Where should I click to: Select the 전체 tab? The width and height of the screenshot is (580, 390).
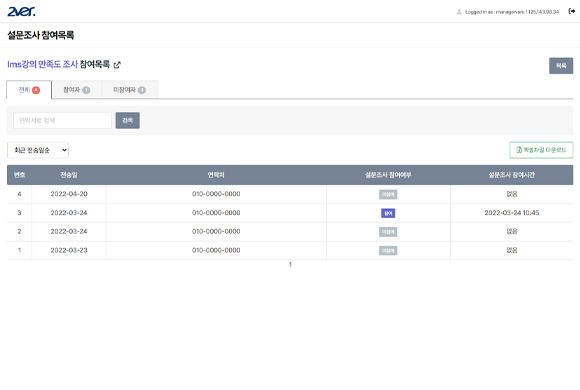[29, 90]
